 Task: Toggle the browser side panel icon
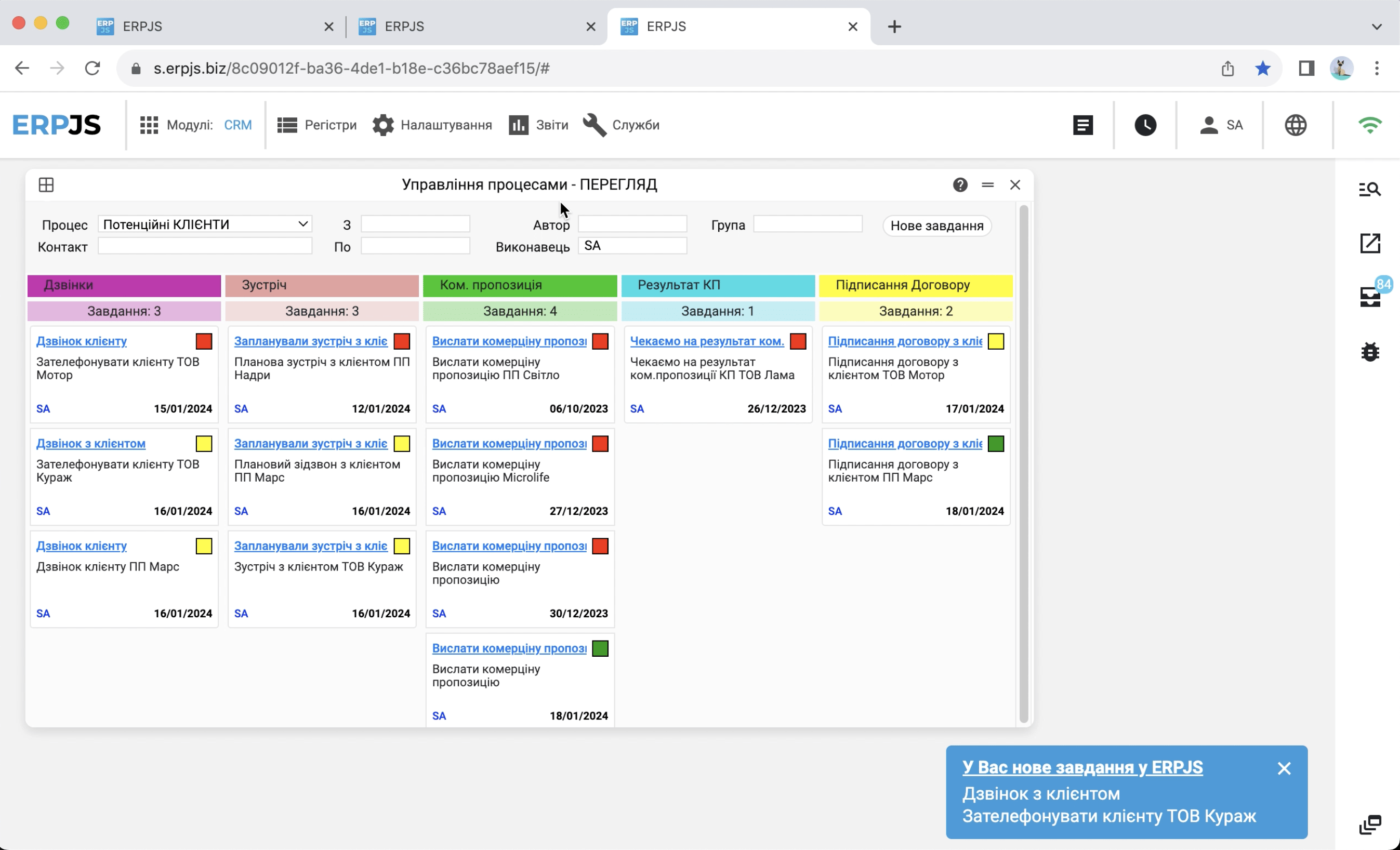pyautogui.click(x=1306, y=68)
